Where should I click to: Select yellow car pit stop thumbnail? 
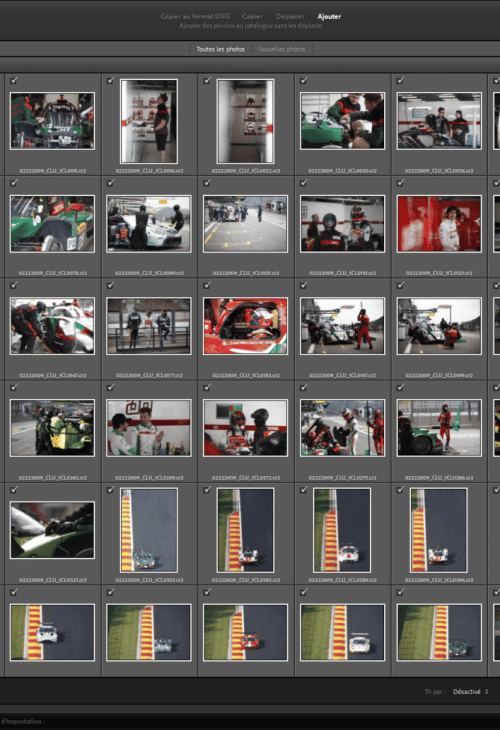coord(52,428)
